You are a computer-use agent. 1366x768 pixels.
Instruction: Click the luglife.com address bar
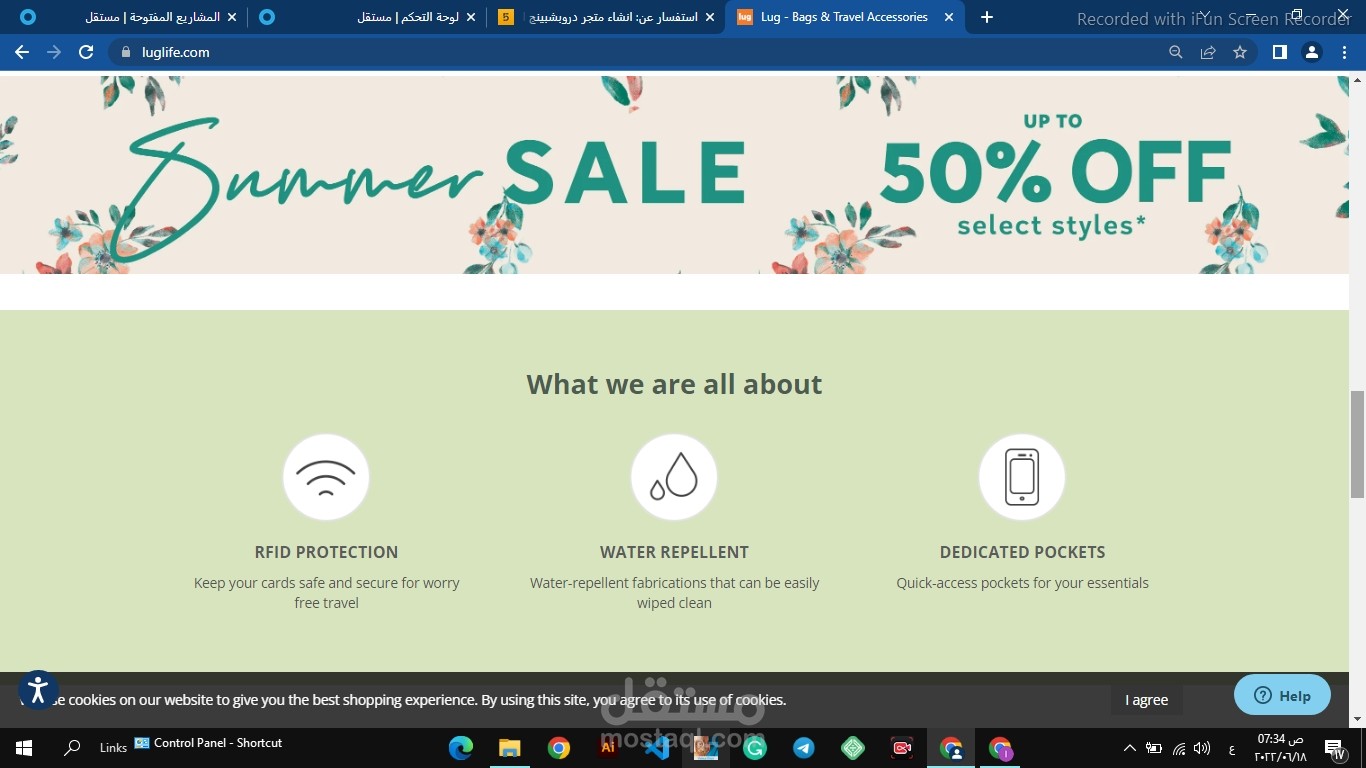tap(640, 52)
